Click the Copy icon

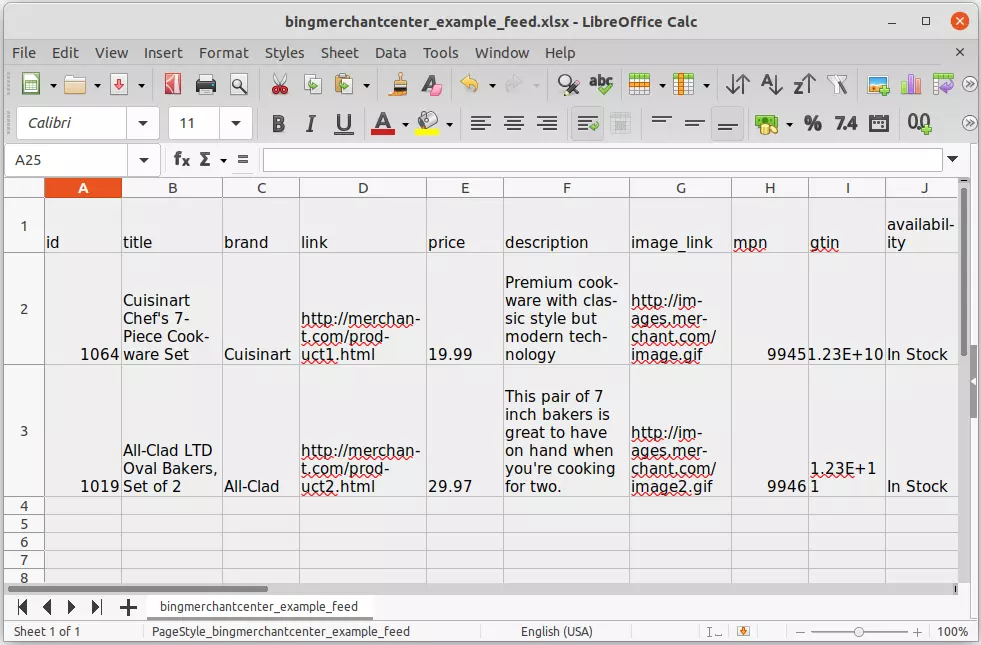click(x=312, y=84)
